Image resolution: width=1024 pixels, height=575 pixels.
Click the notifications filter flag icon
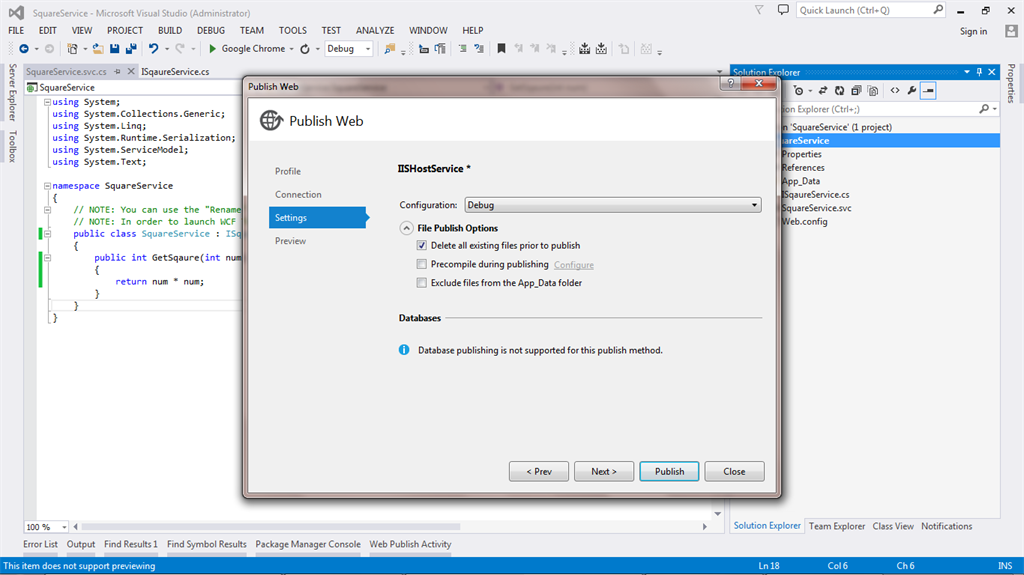tap(759, 10)
